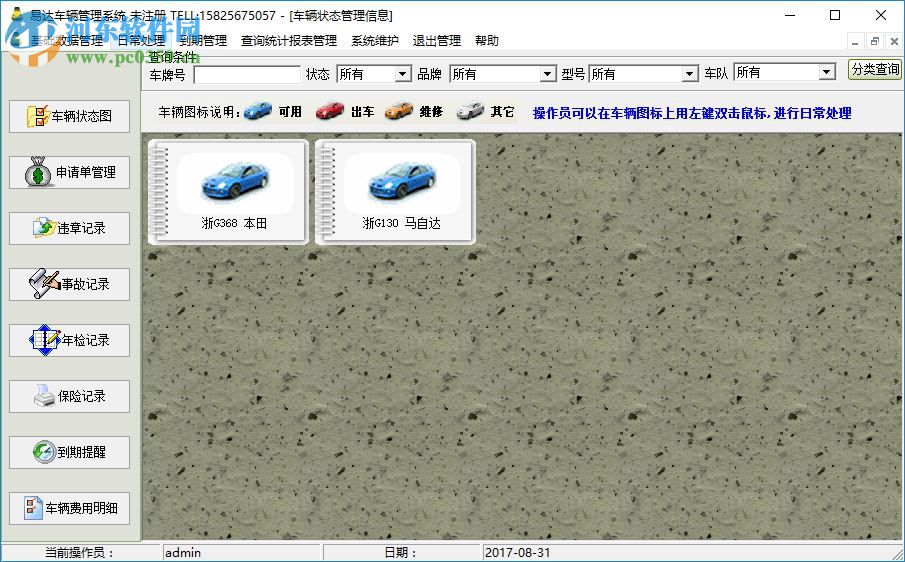Open 违章记录 sidebar button
This screenshot has height=562, width=905.
[x=69, y=228]
